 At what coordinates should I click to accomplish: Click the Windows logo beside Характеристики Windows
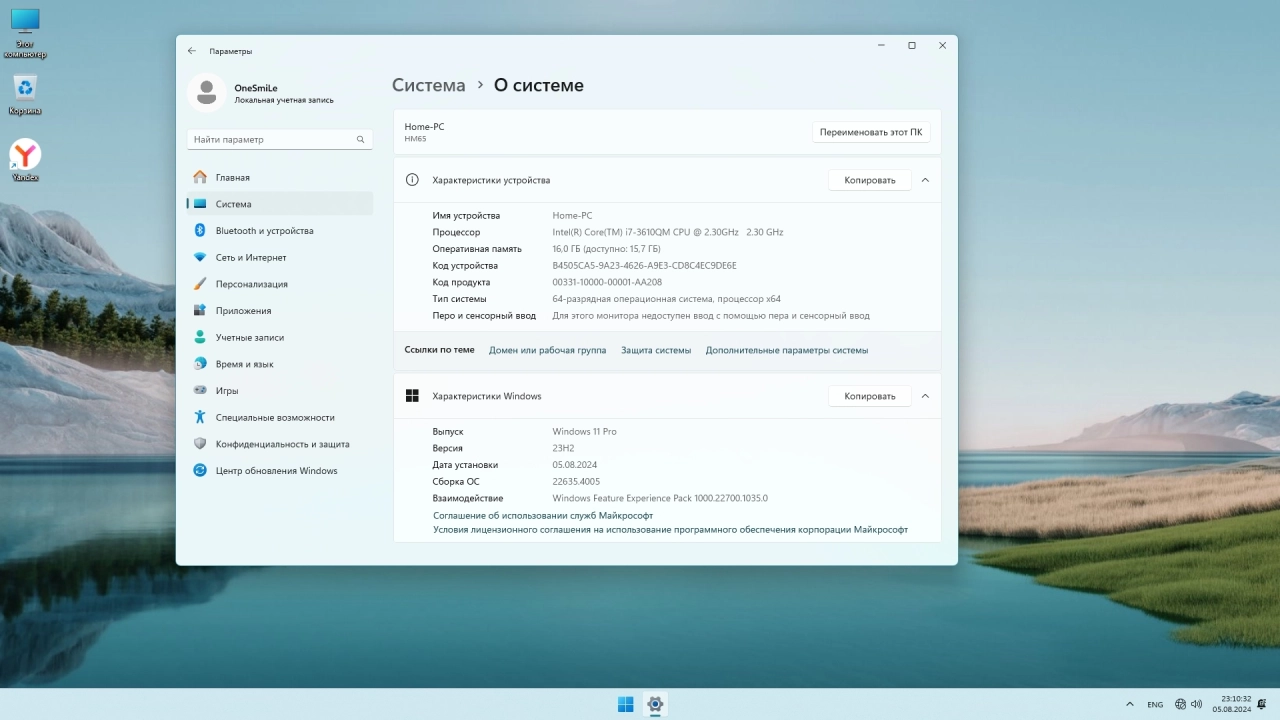[412, 396]
